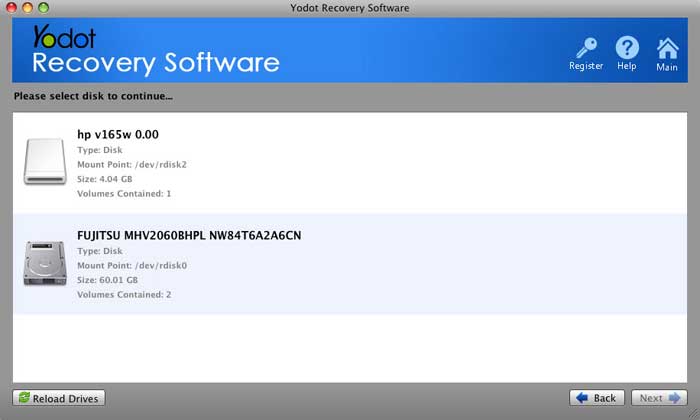
Task: Click the Register text label
Action: click(x=586, y=66)
